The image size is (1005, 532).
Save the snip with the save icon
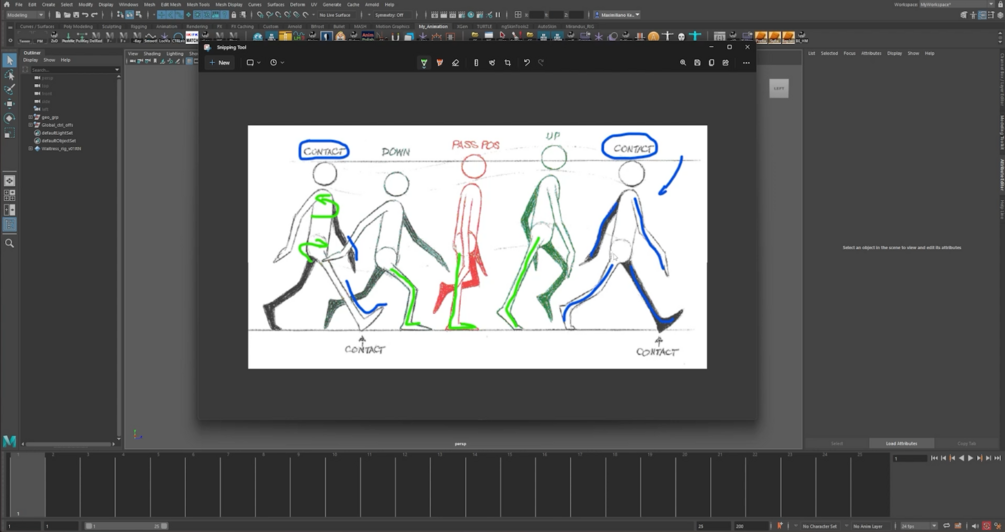pos(697,63)
